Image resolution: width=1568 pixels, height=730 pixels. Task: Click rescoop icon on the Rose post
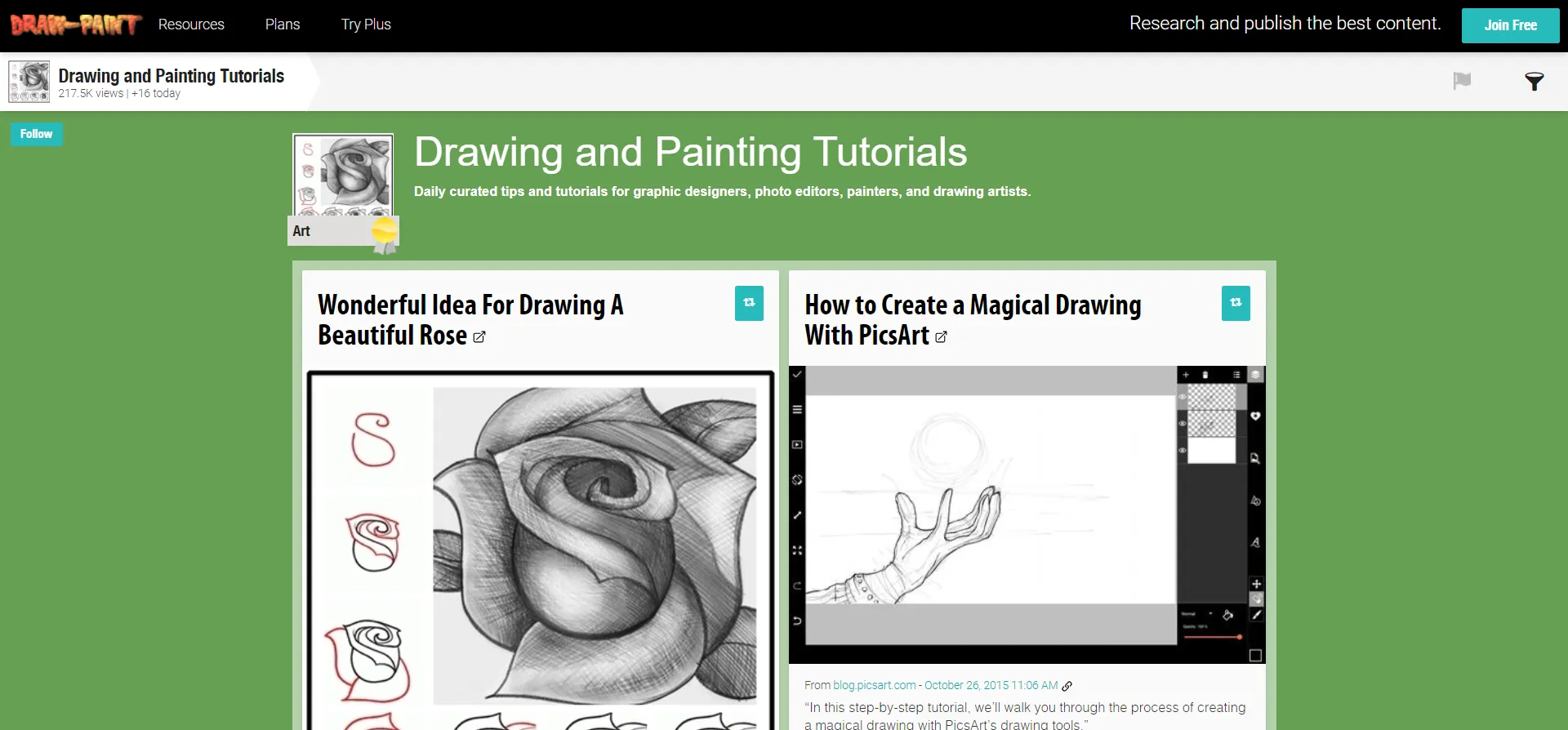coord(749,303)
